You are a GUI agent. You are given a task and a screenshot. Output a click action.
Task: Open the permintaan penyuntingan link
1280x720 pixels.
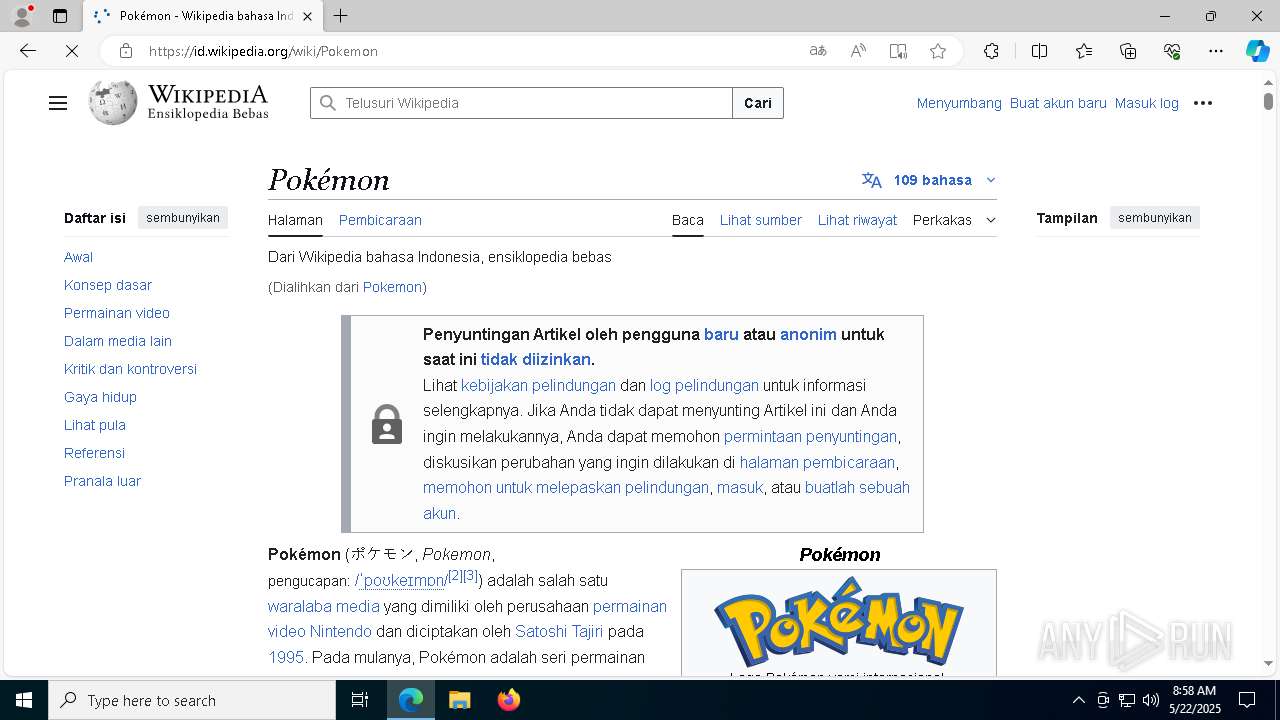tap(810, 436)
